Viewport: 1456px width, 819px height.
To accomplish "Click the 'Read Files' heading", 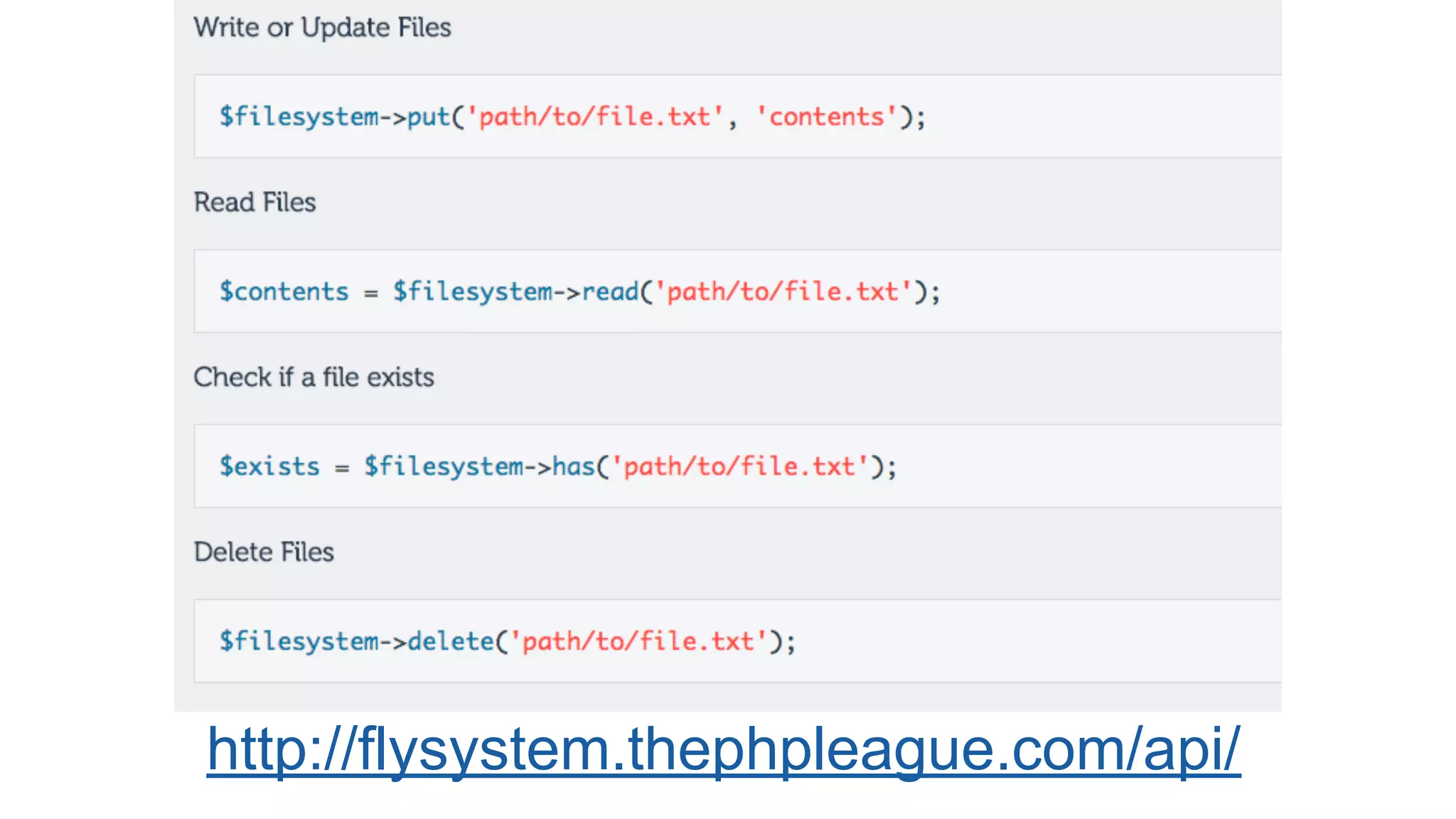I will coord(255,203).
